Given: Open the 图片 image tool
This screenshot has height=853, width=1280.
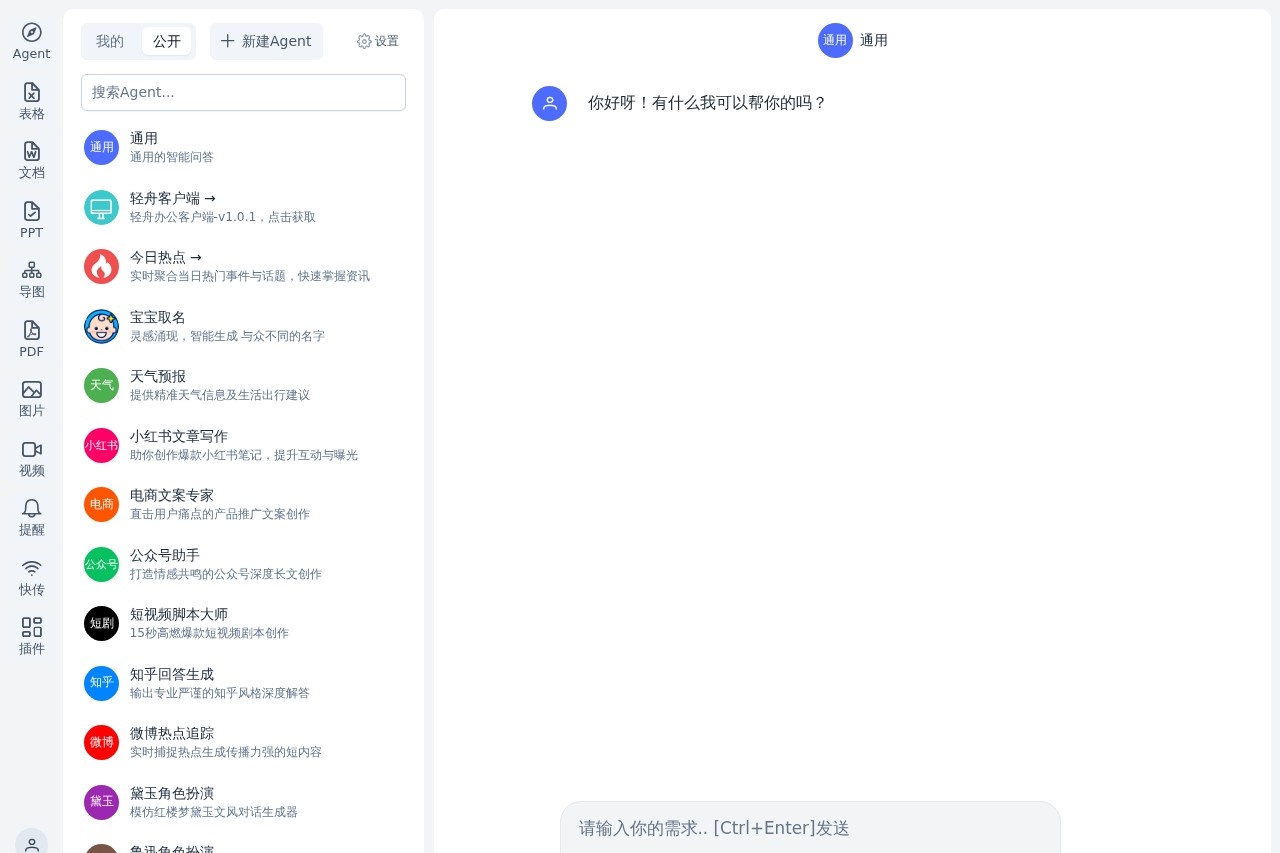Looking at the screenshot, I should (x=31, y=397).
